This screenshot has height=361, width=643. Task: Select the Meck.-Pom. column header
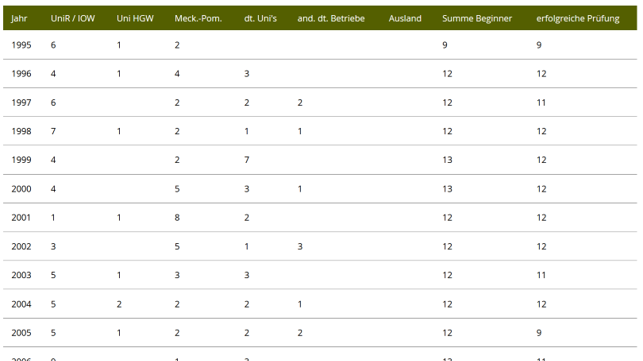[198, 18]
